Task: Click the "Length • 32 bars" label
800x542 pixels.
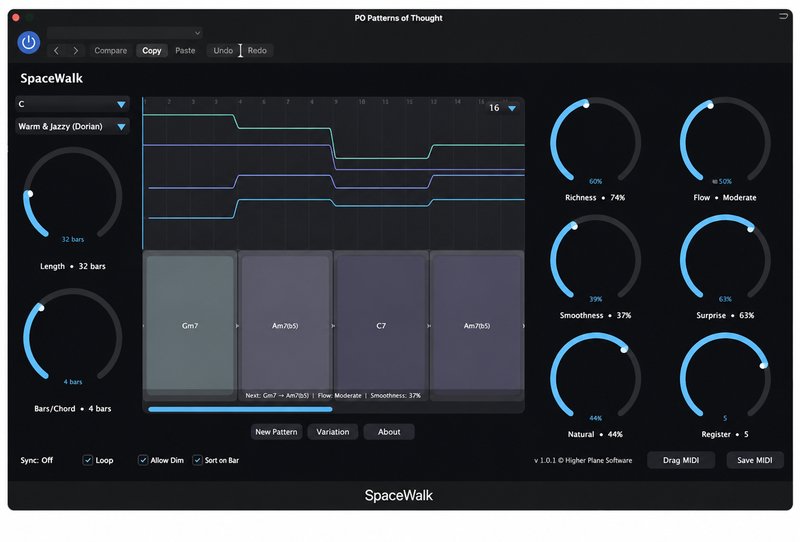Action: tap(73, 266)
